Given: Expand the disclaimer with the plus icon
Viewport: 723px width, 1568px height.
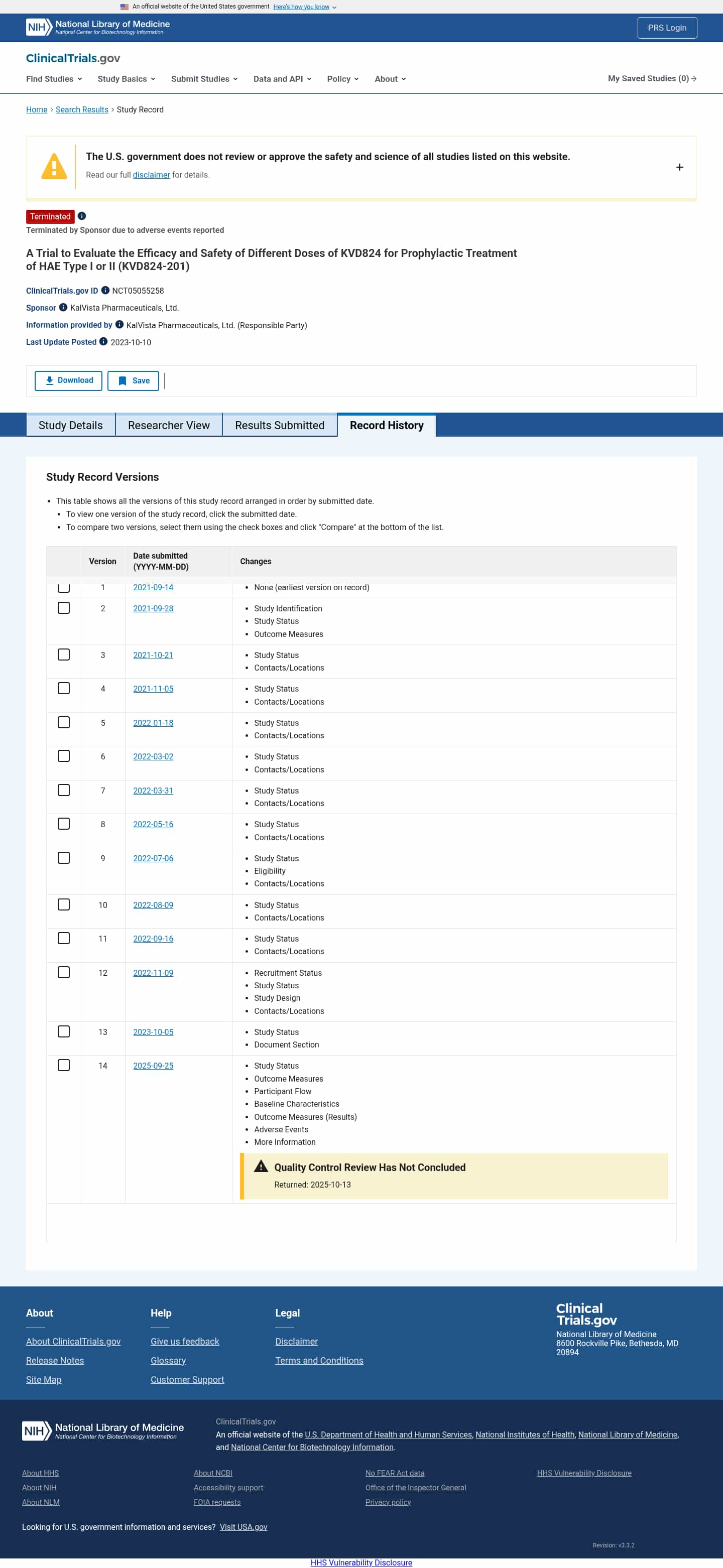Looking at the screenshot, I should click(680, 168).
